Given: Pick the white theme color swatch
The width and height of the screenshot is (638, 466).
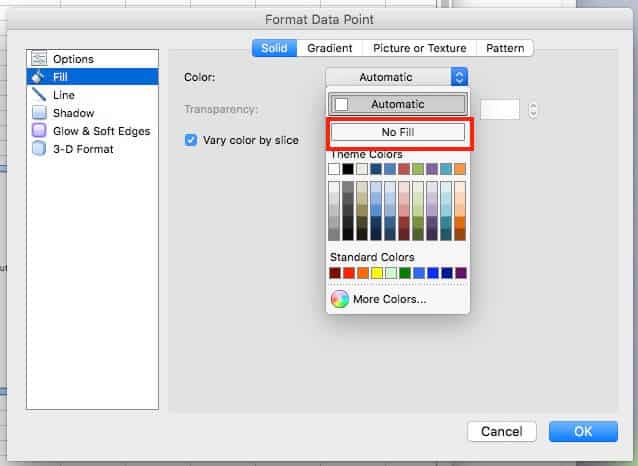Looking at the screenshot, I should click(x=334, y=169).
